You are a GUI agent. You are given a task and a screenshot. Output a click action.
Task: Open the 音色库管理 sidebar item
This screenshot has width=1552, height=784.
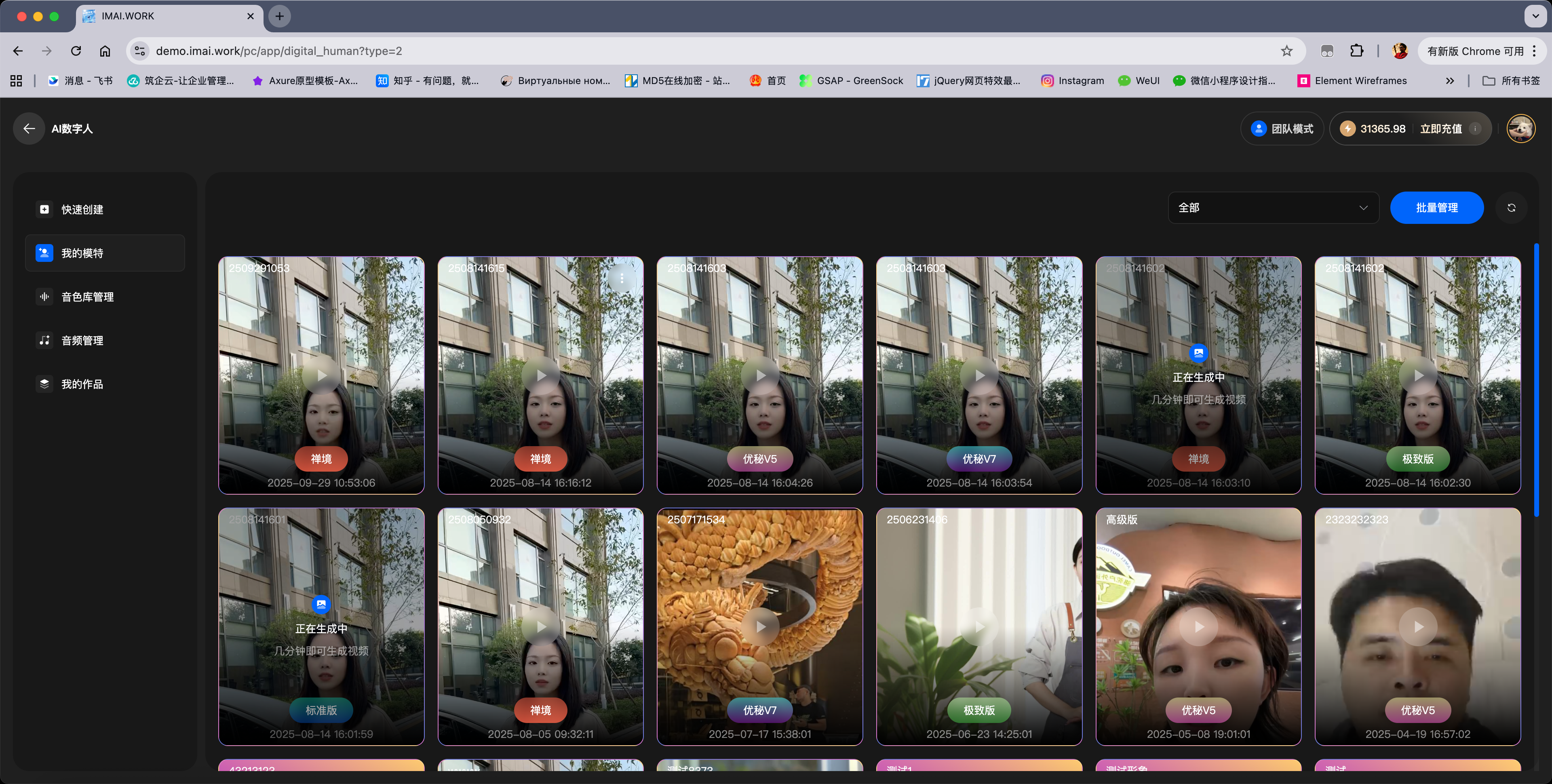pyautogui.click(x=87, y=297)
